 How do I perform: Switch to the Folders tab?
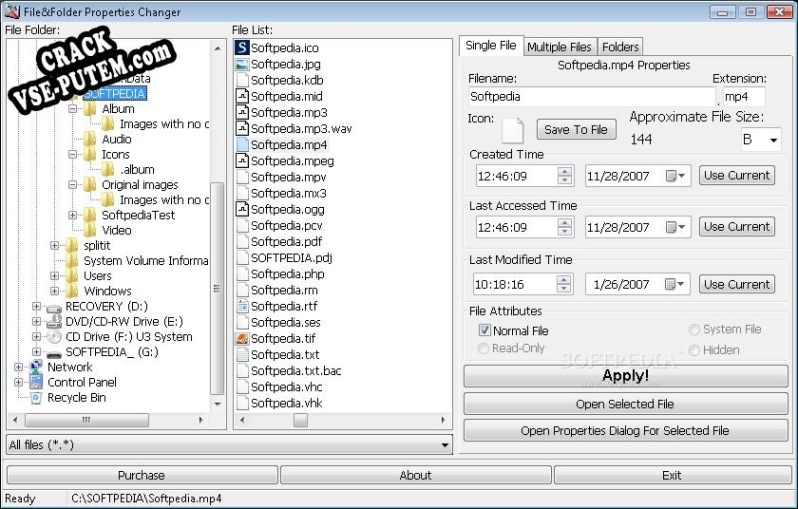pyautogui.click(x=620, y=47)
